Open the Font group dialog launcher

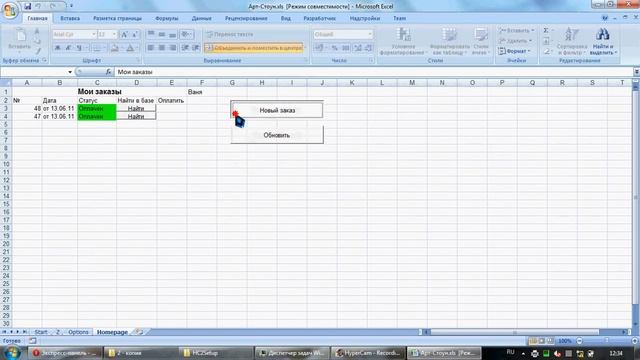[x=138, y=60]
